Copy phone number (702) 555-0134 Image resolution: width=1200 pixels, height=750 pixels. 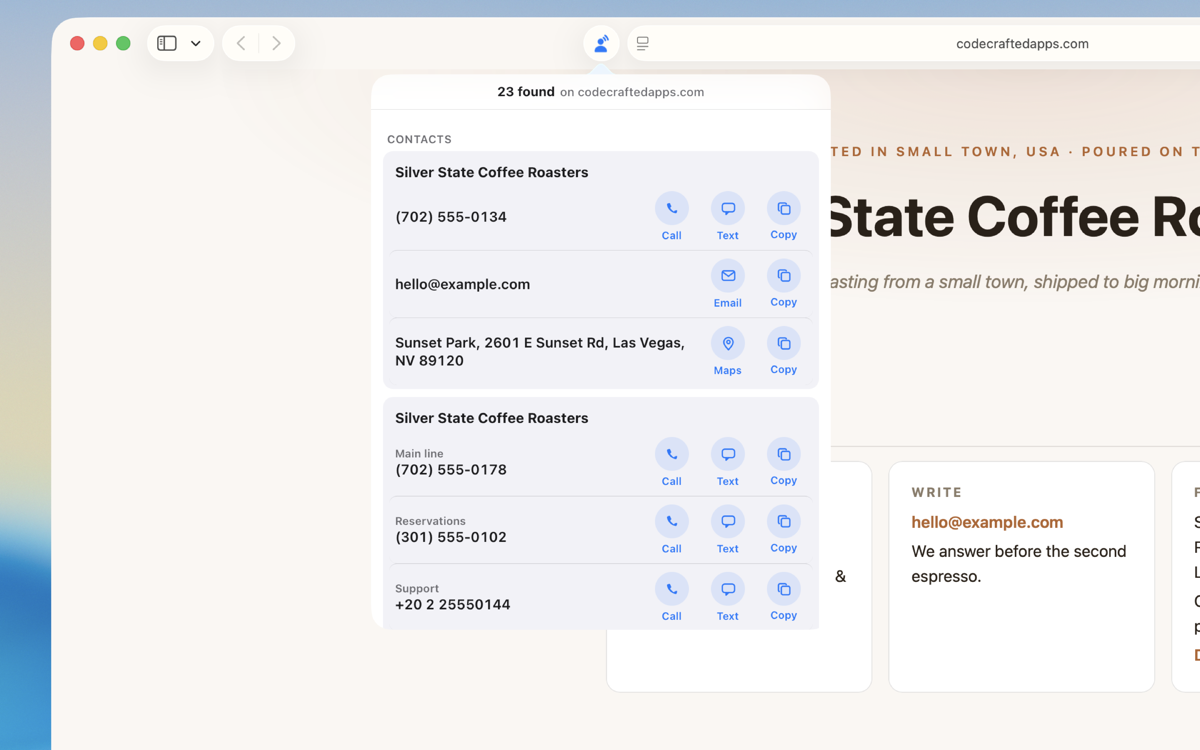point(784,217)
